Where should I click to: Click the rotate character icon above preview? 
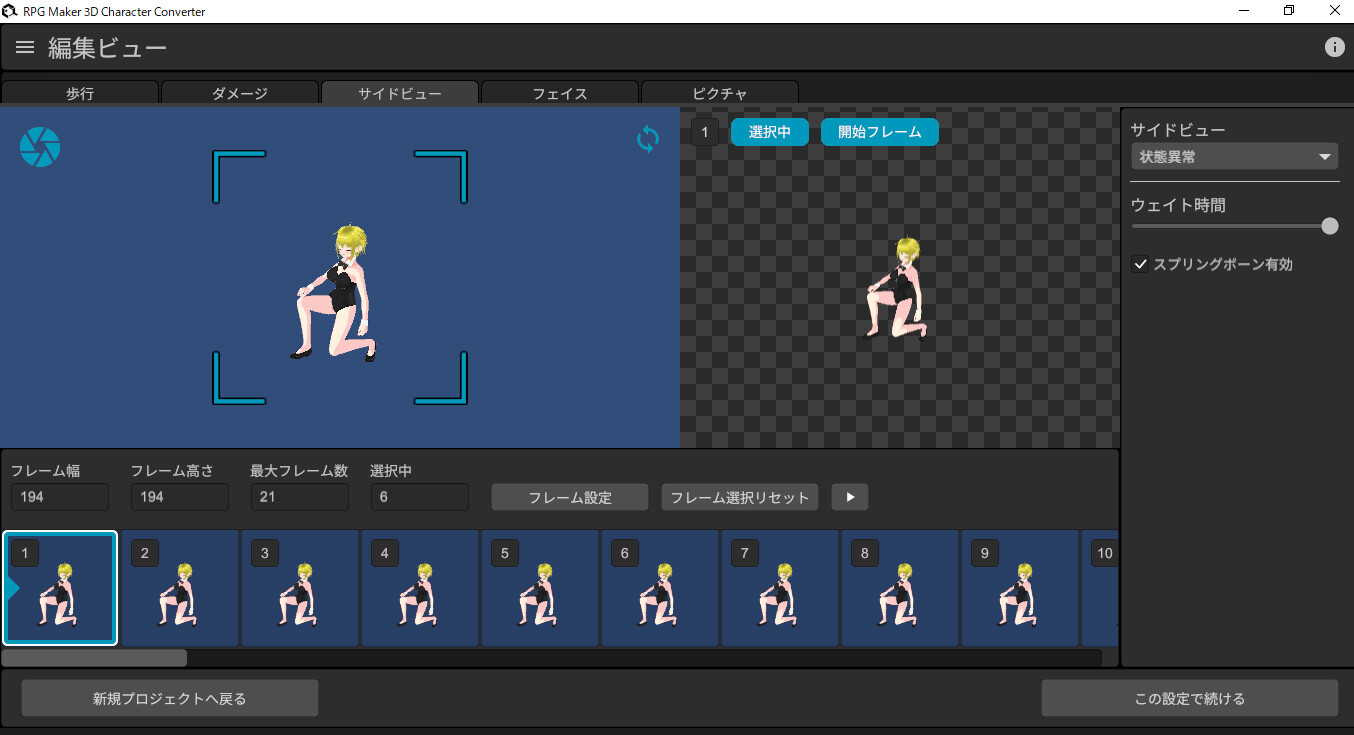647,139
